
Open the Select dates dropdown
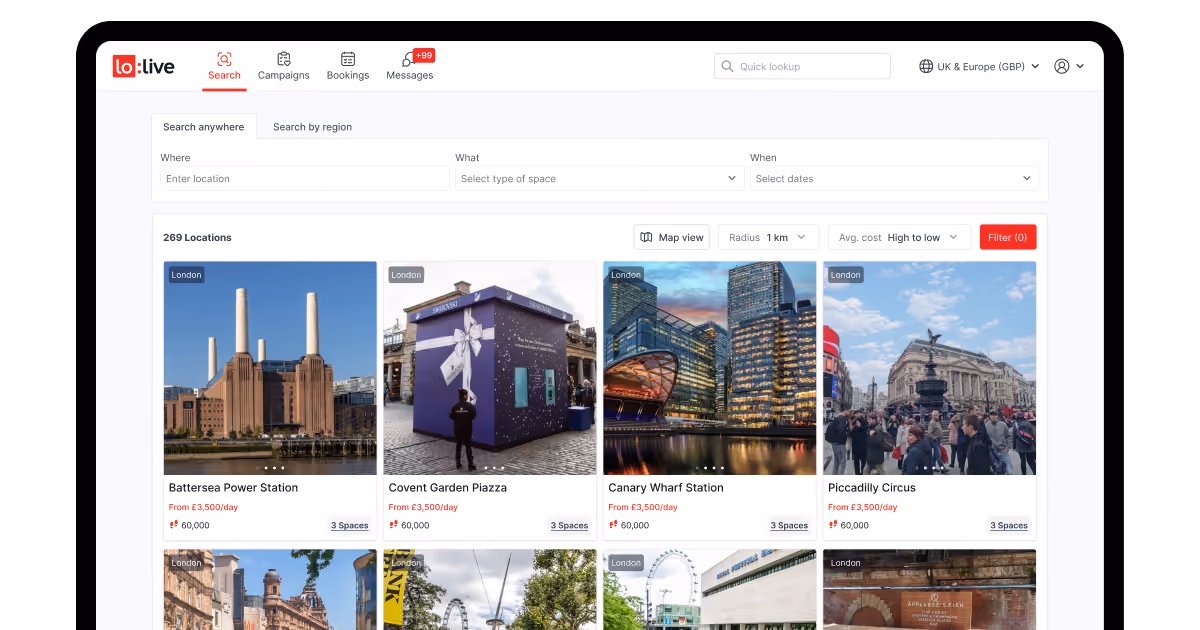click(895, 179)
